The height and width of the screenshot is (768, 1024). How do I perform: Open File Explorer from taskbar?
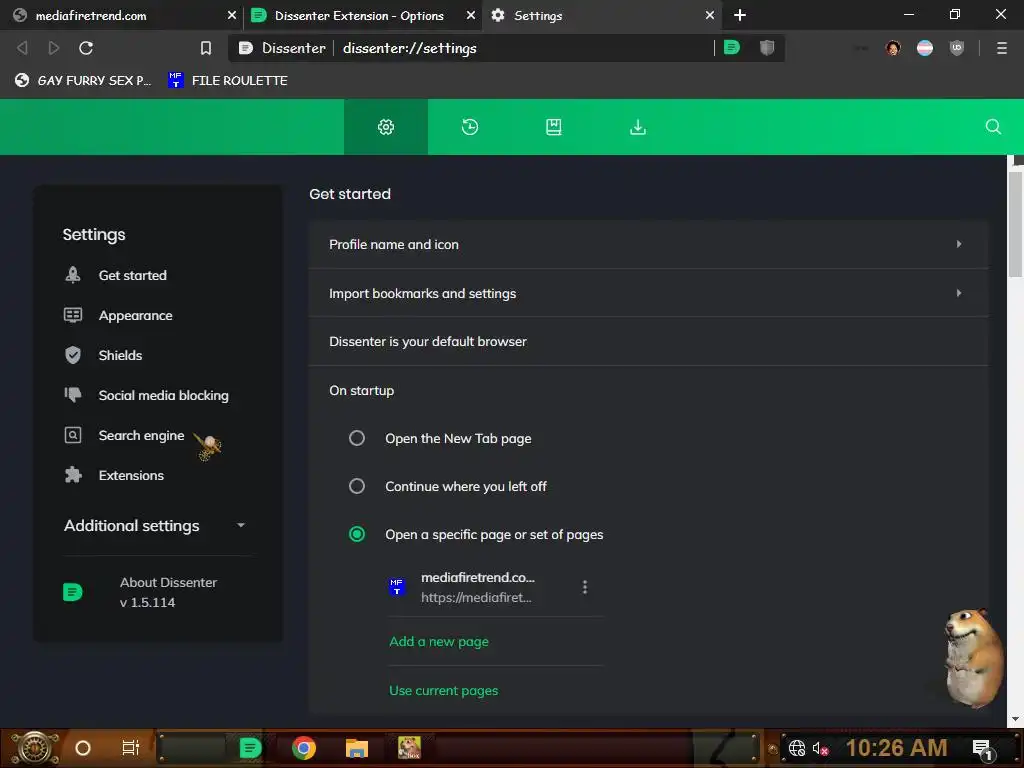click(x=357, y=748)
